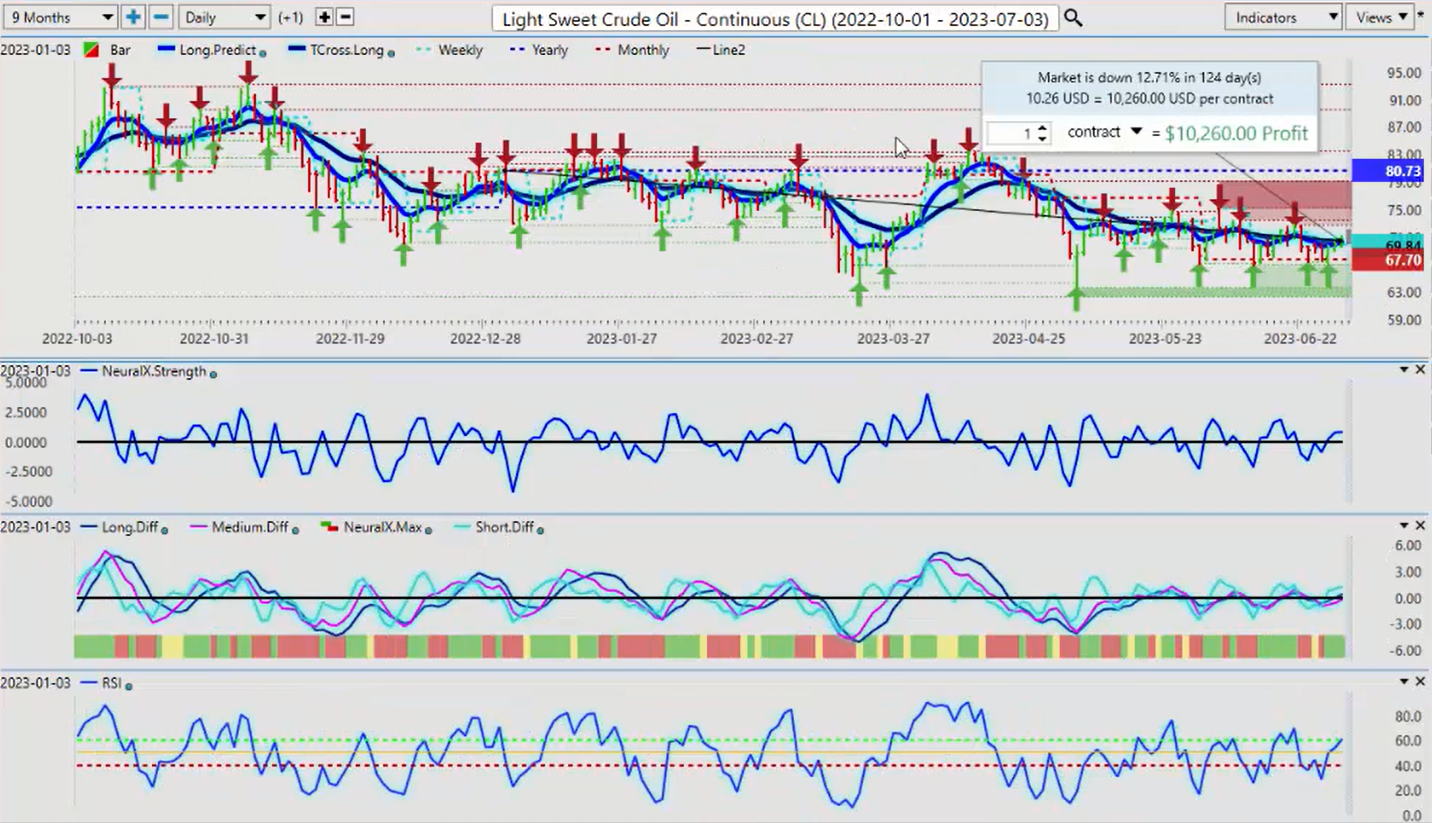Expand the RSI panel options arrow
The width and height of the screenshot is (1432, 823).
[1404, 681]
